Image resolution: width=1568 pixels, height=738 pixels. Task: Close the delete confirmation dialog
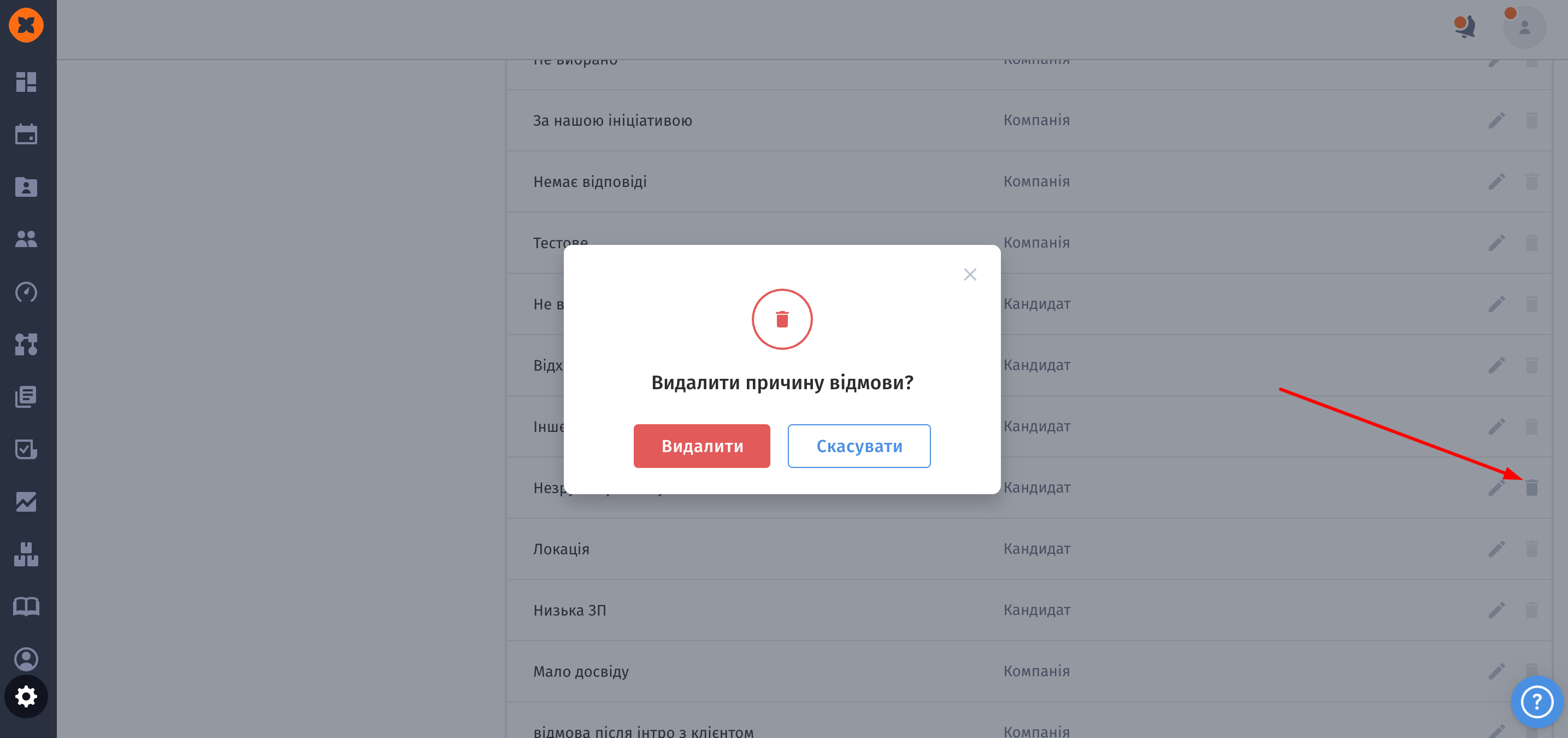(970, 274)
